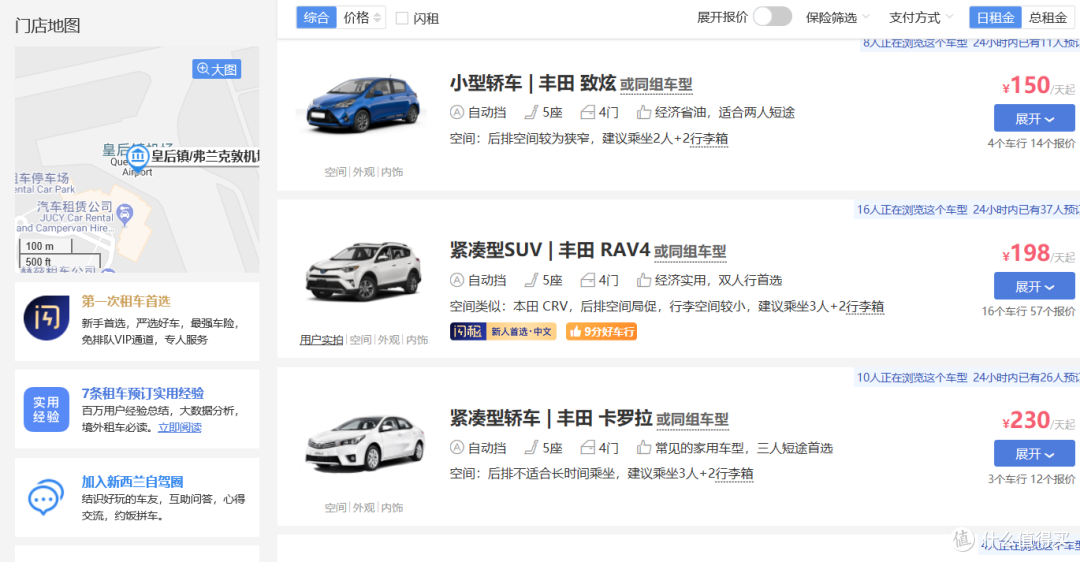Select the 综合 sorting tab
Image resolution: width=1080 pixels, height=562 pixels.
316,17
